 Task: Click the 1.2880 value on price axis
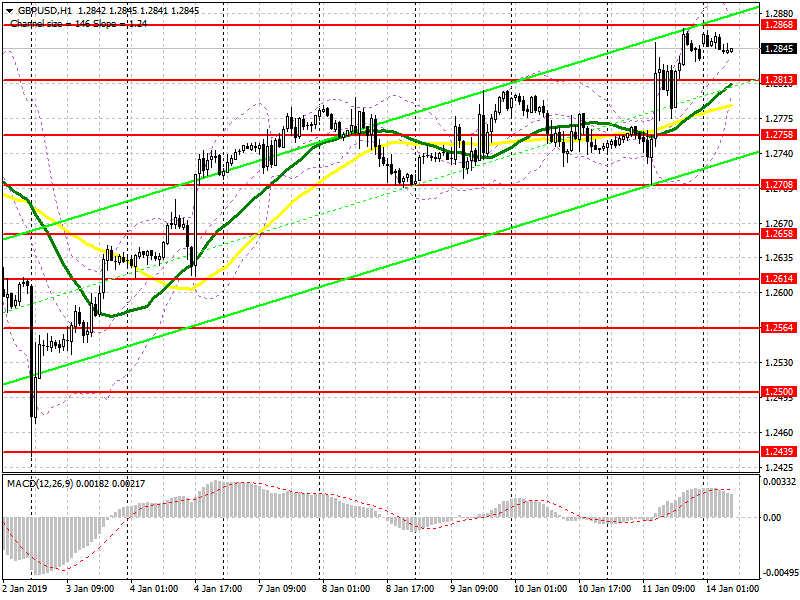pos(779,14)
